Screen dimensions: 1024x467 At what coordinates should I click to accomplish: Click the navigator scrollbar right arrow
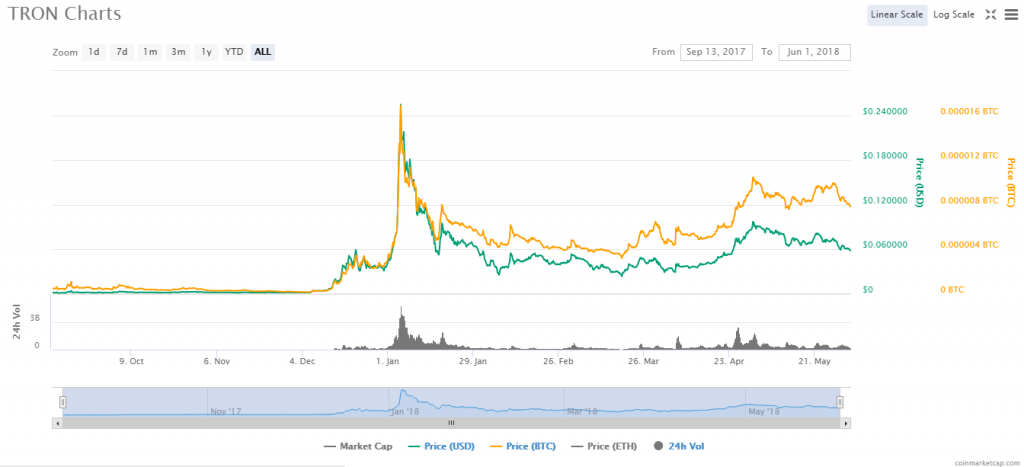[846, 423]
